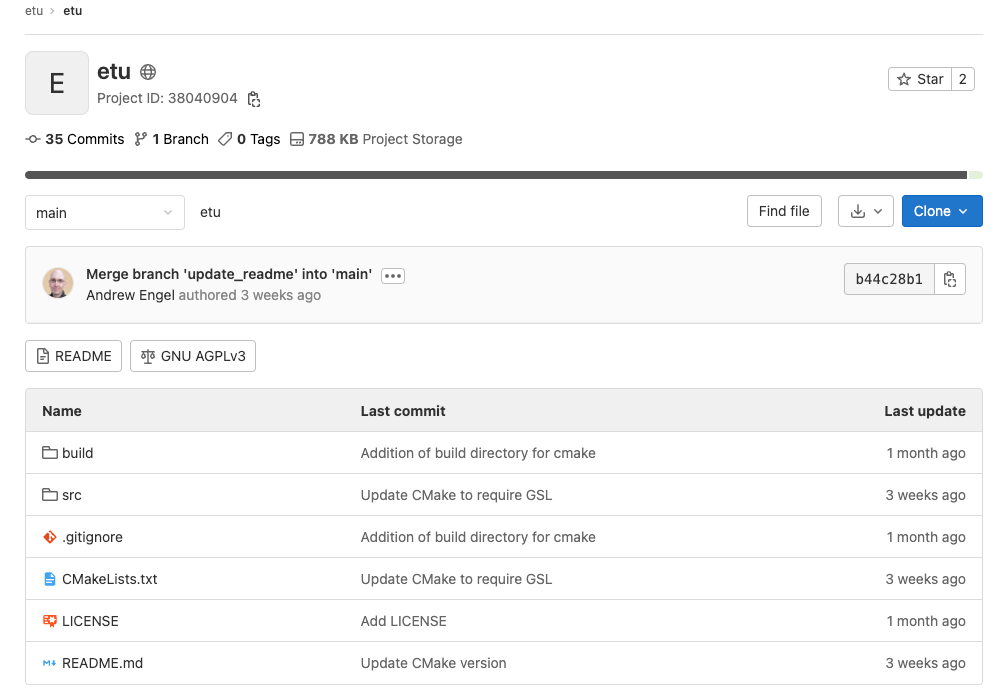Click the LICENSE file icon
The width and height of the screenshot is (1006, 697).
pos(50,621)
